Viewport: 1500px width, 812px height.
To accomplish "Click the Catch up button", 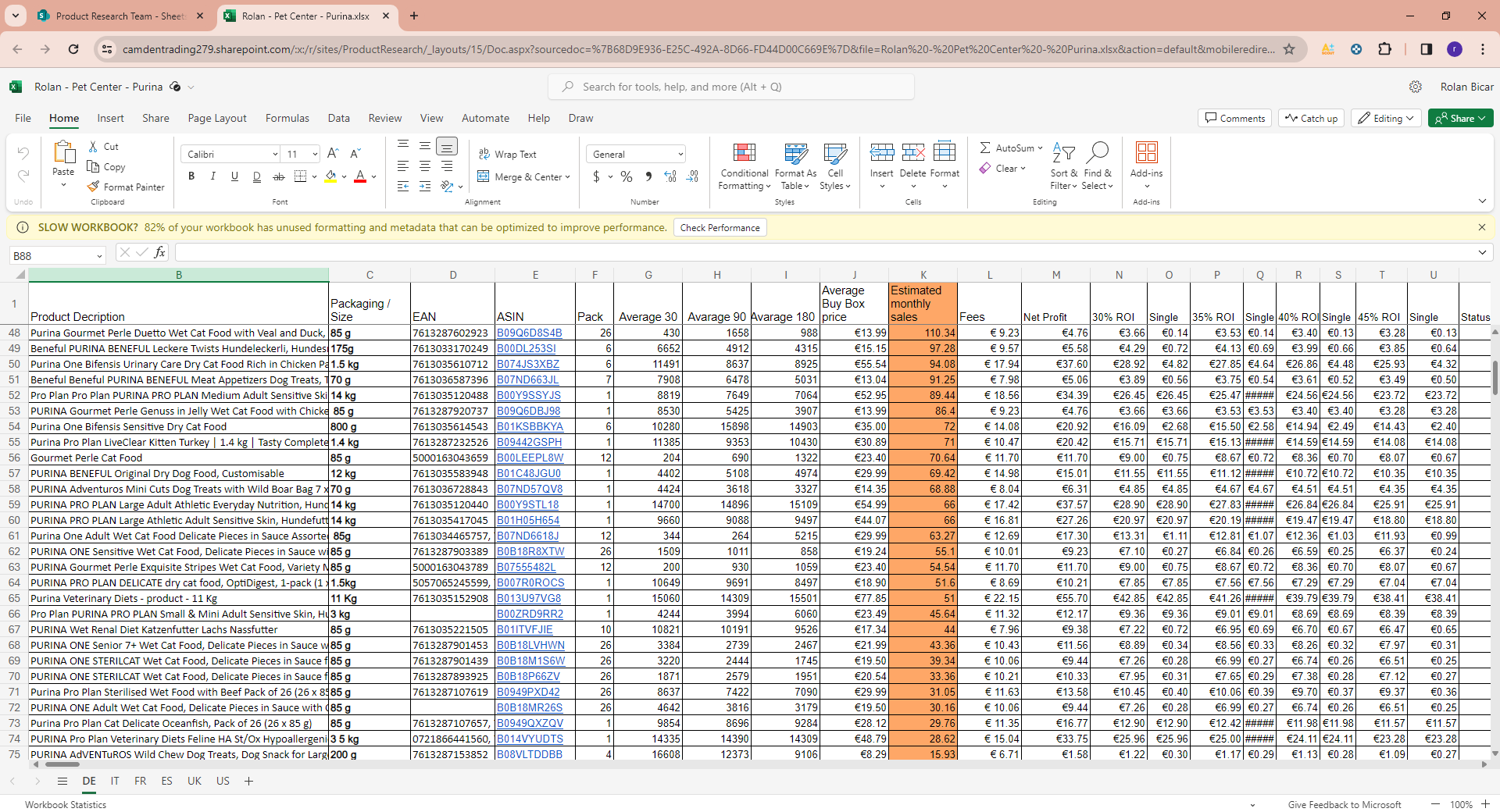I will 1312,118.
